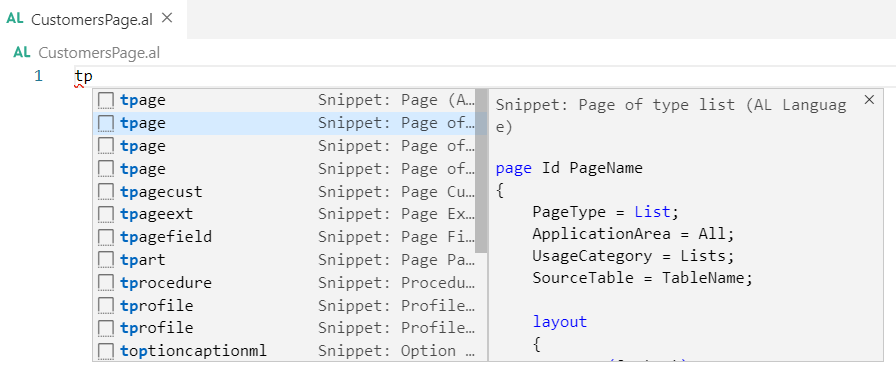Viewport: 896px width, 369px height.
Task: Select the toptioncaptionml suggestion label
Action: point(193,351)
